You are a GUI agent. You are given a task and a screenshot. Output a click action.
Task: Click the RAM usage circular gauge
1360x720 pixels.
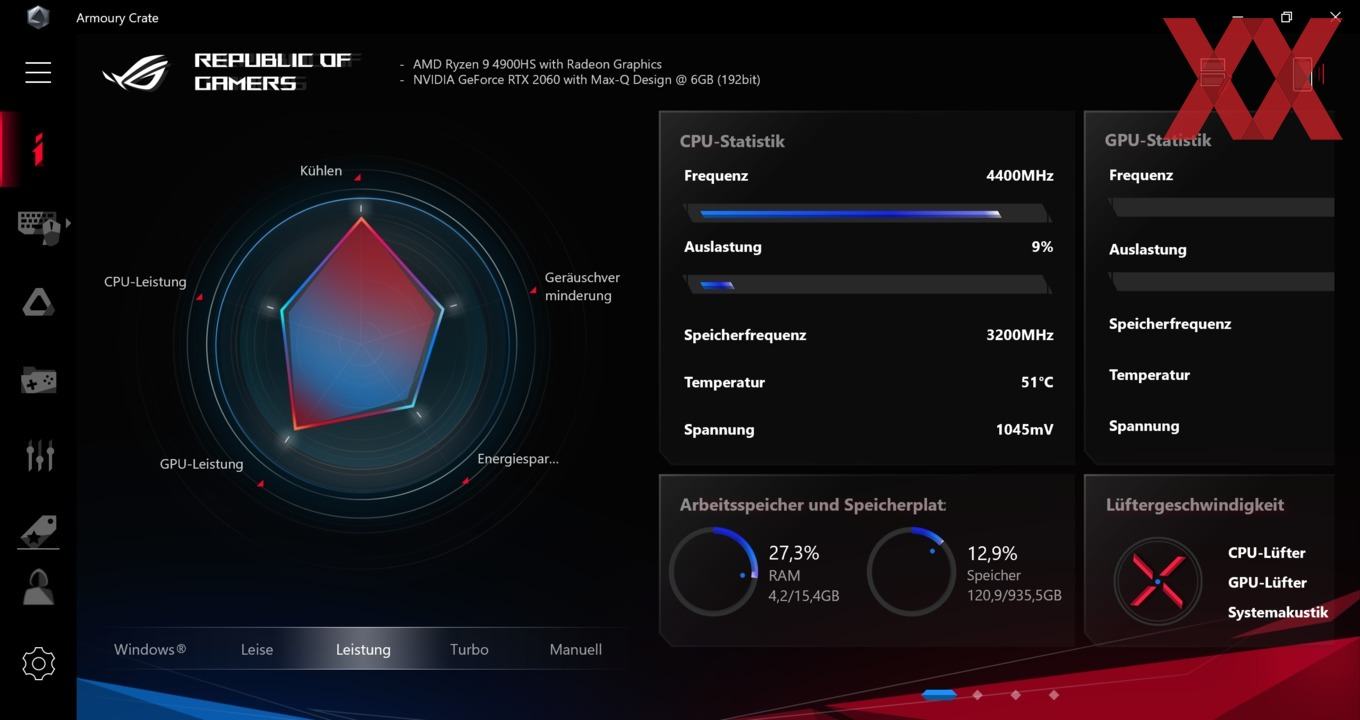pos(713,572)
